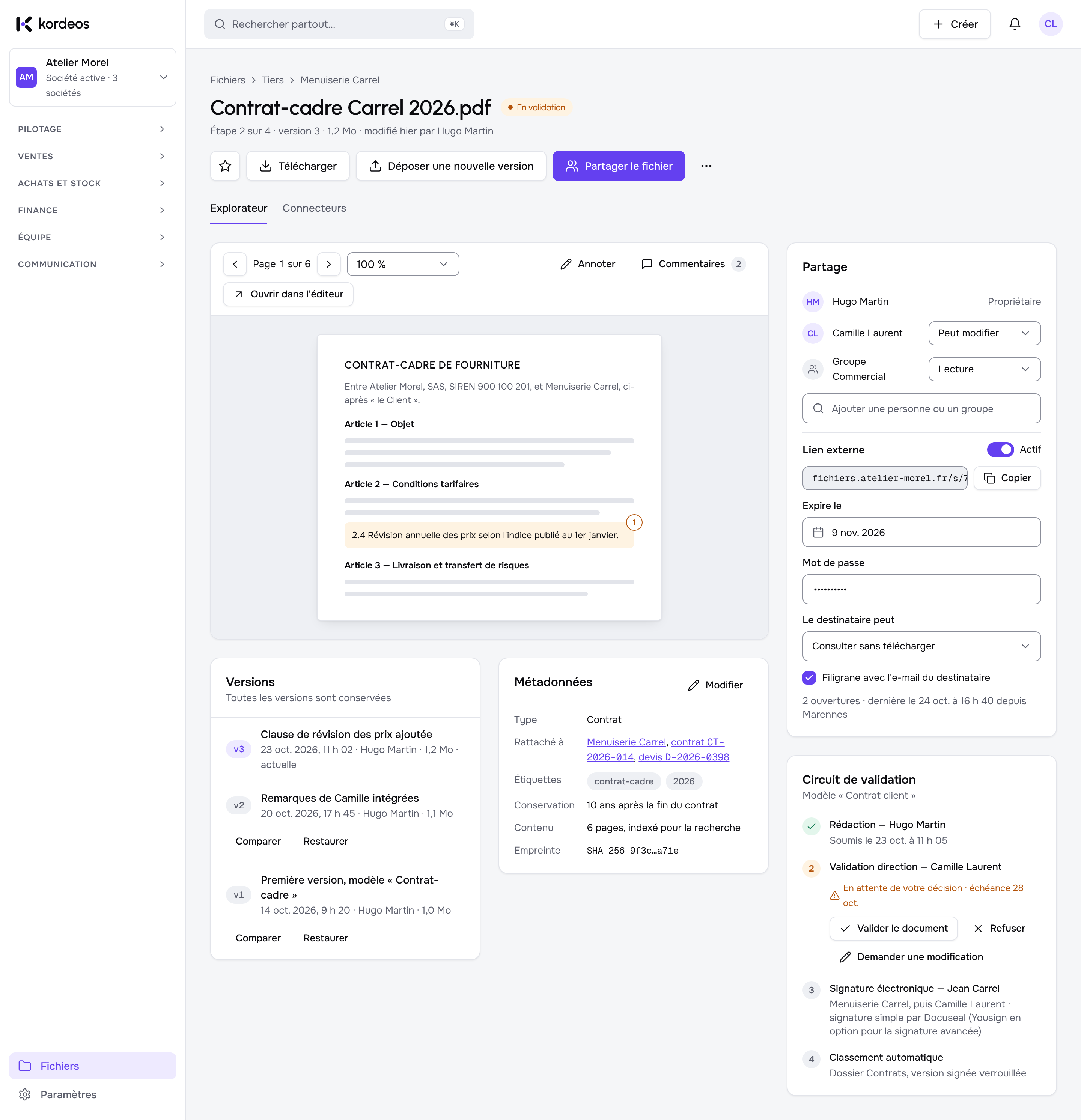
Task: Go to next page of PDF
Action: (328, 264)
